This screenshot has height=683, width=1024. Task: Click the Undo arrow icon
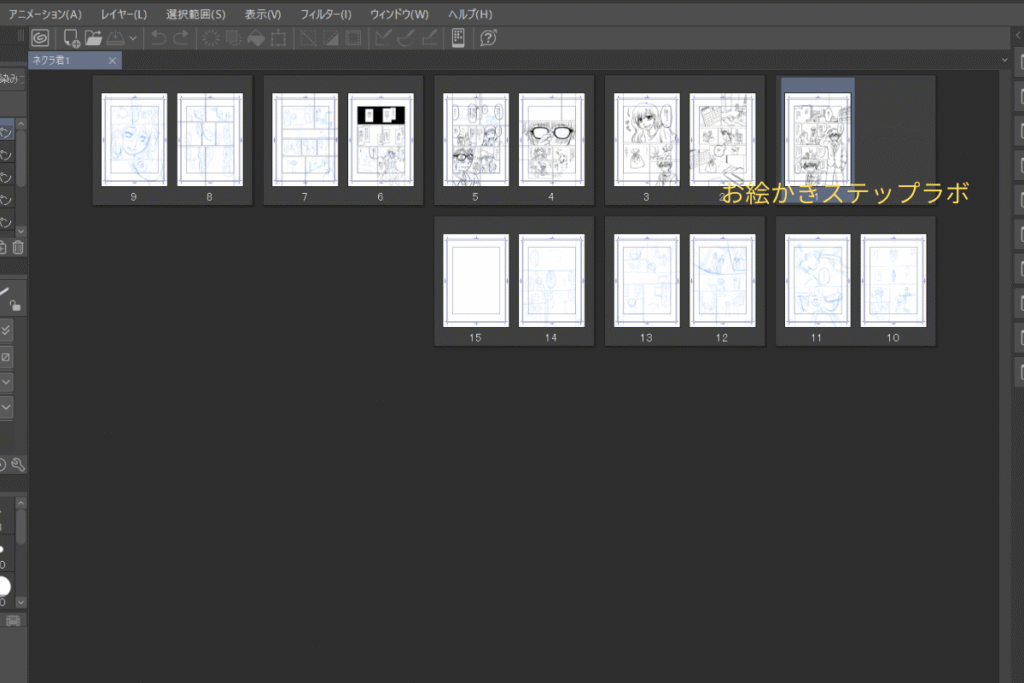(x=159, y=38)
